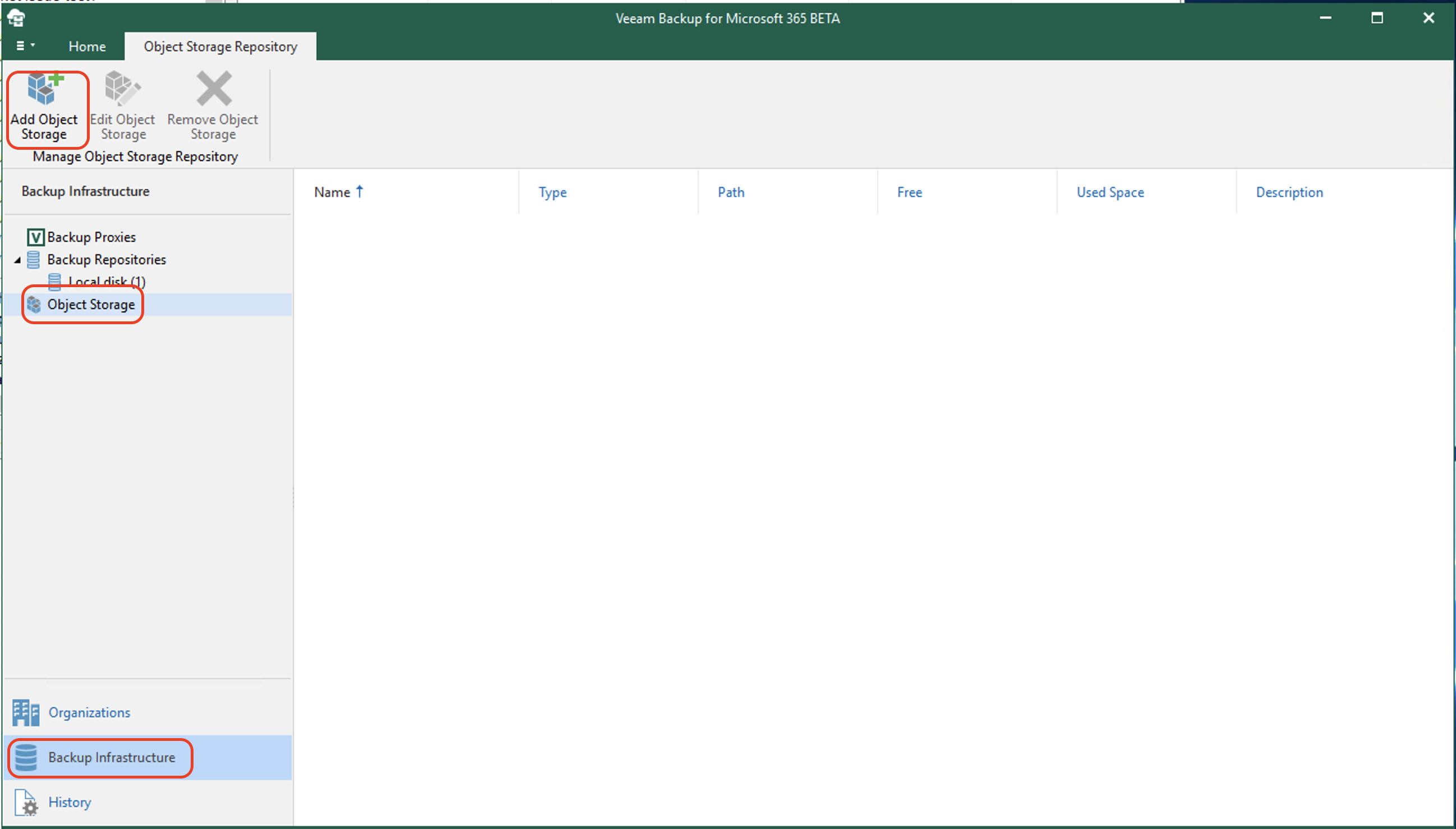The image size is (1456, 829).
Task: Click the Used Space column header
Action: [x=1111, y=191]
